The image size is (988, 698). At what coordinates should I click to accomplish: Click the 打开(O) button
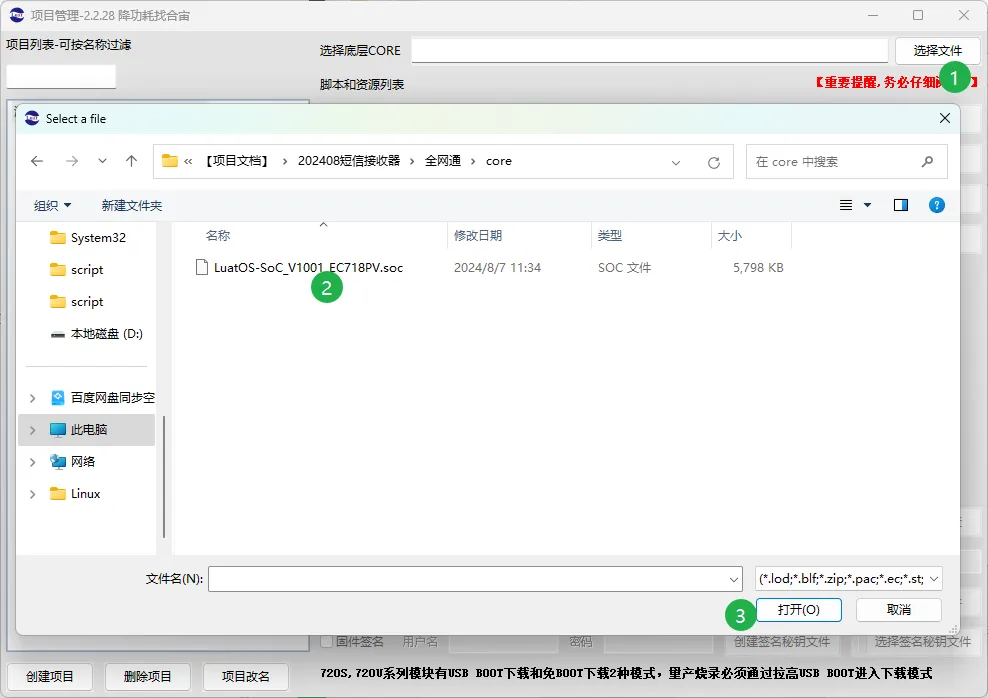pyautogui.click(x=798, y=610)
